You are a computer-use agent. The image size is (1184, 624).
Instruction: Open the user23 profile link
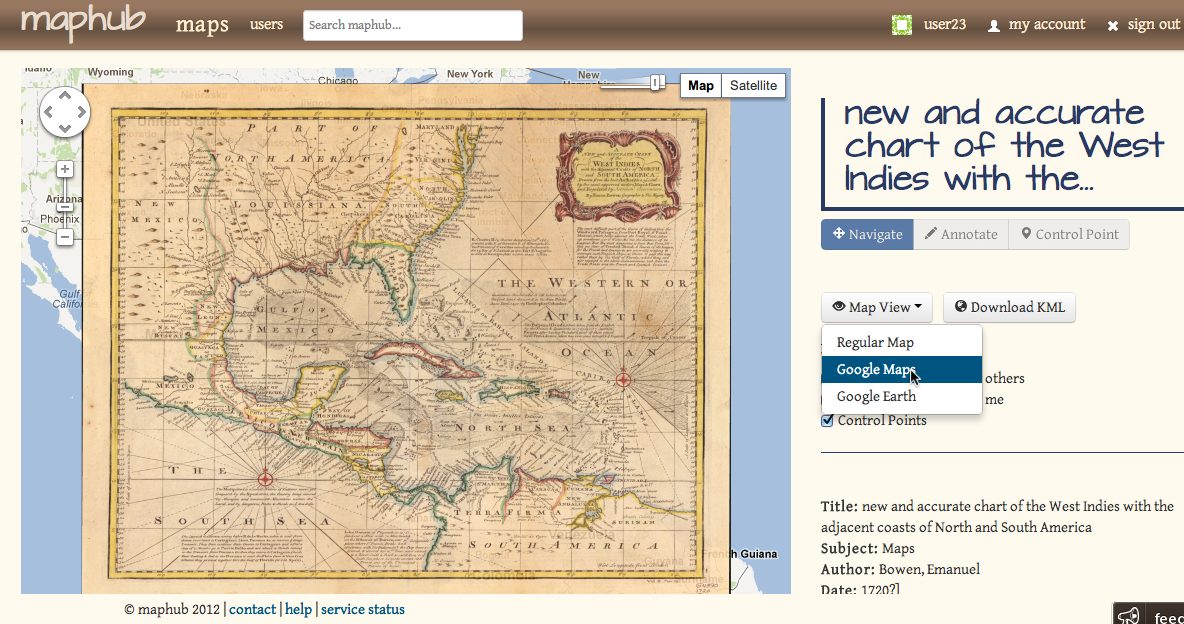[945, 24]
